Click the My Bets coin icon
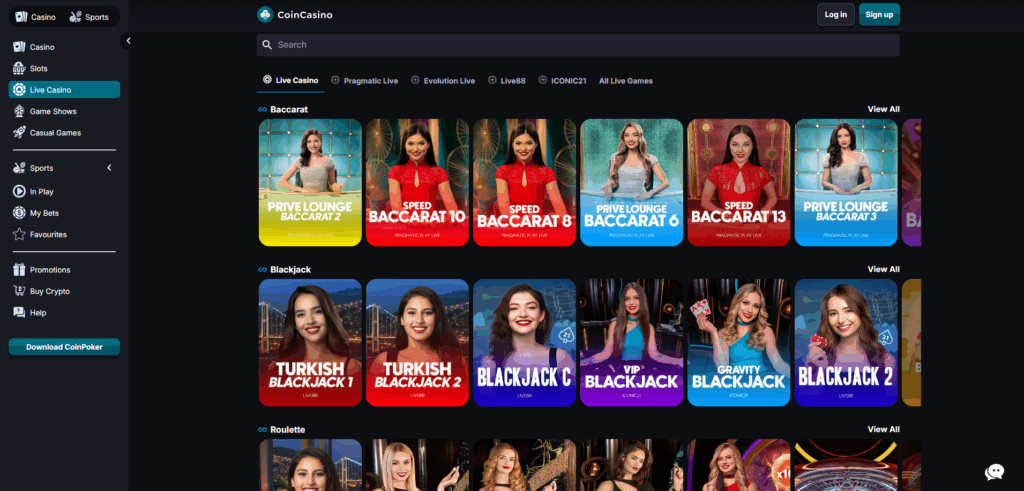This screenshot has width=1024, height=491. [x=19, y=213]
